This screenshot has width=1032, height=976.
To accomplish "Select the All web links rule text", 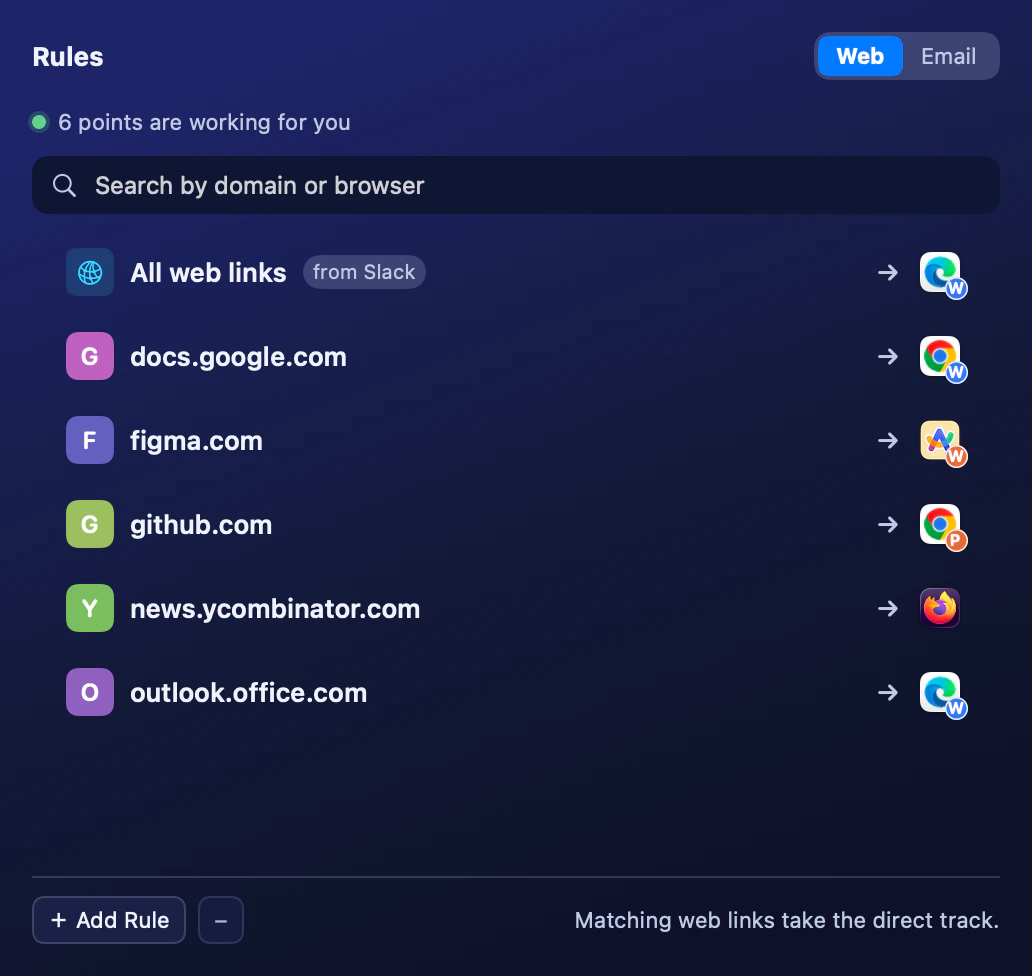I will [x=208, y=272].
